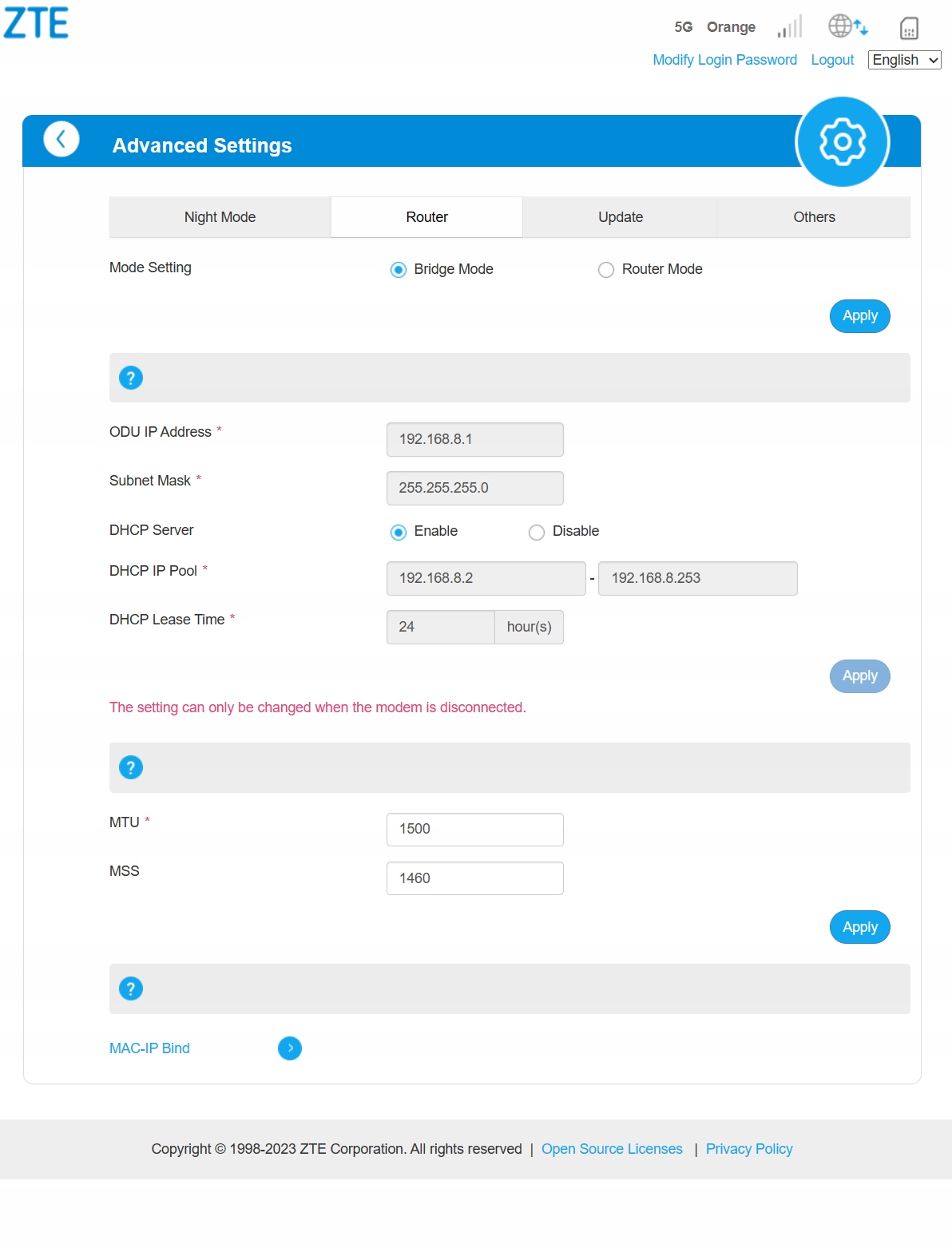Click Apply below DHCP Lease Time
The height and width of the screenshot is (1248, 952).
[860, 676]
